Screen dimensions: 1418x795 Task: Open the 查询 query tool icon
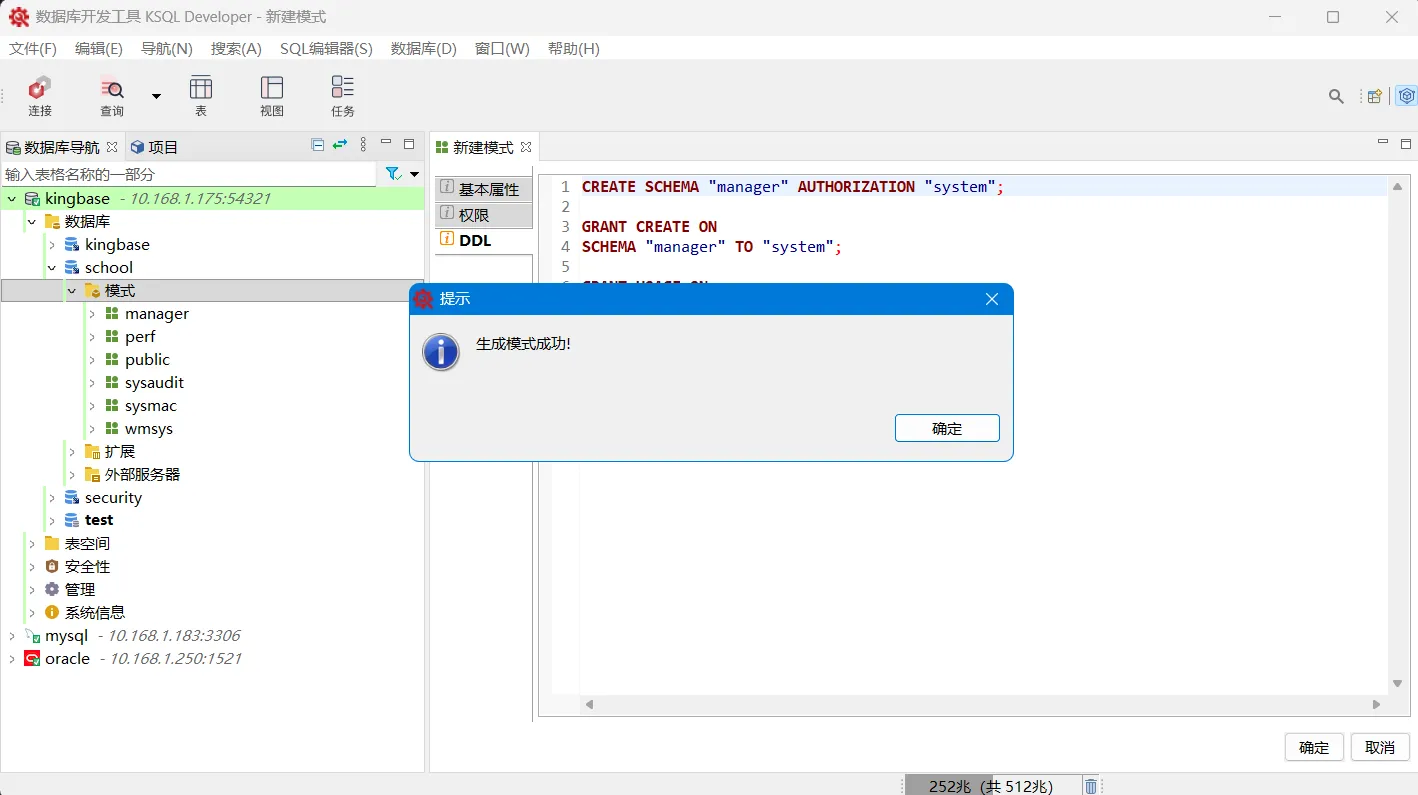(111, 96)
